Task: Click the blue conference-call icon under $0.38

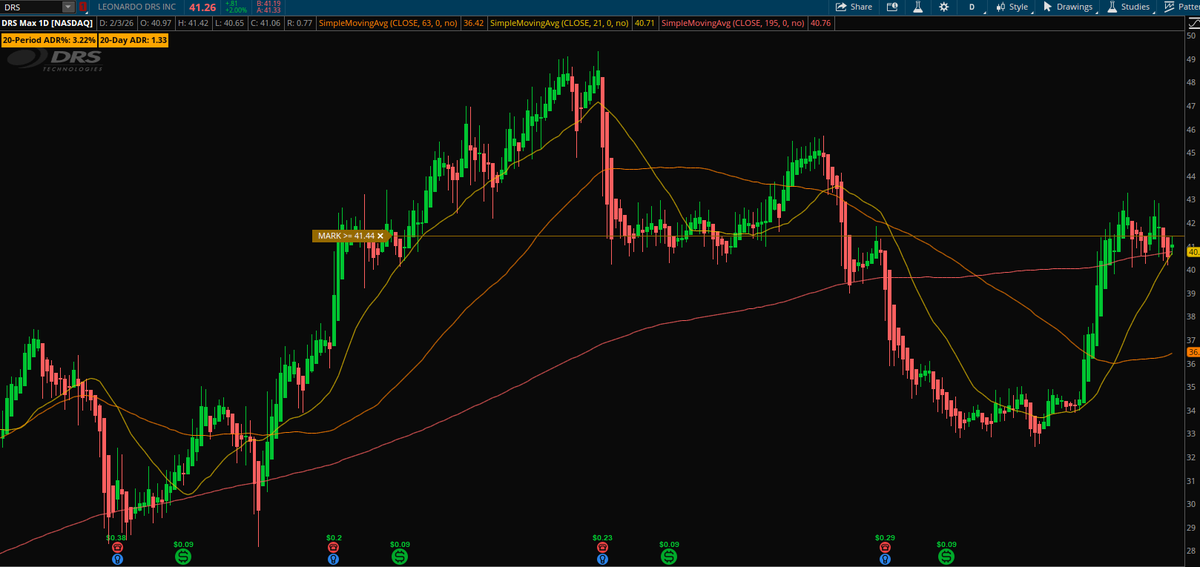Action: (116, 560)
